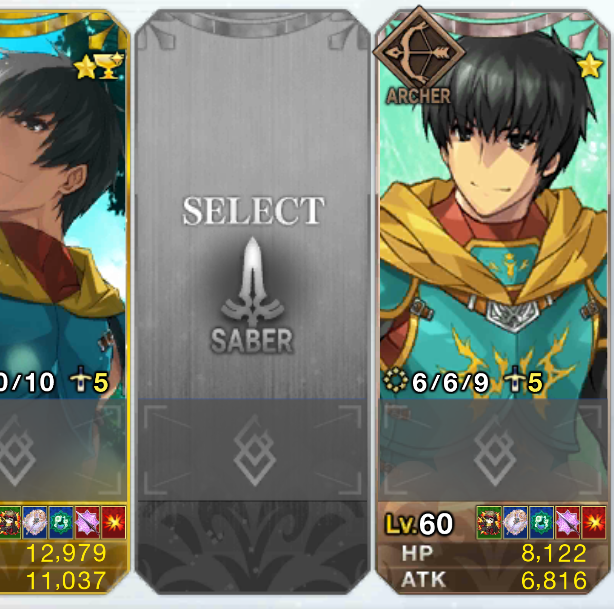This screenshot has width=614, height=609.
Task: Click the red explosion code above 12,979
Action: tap(114, 522)
